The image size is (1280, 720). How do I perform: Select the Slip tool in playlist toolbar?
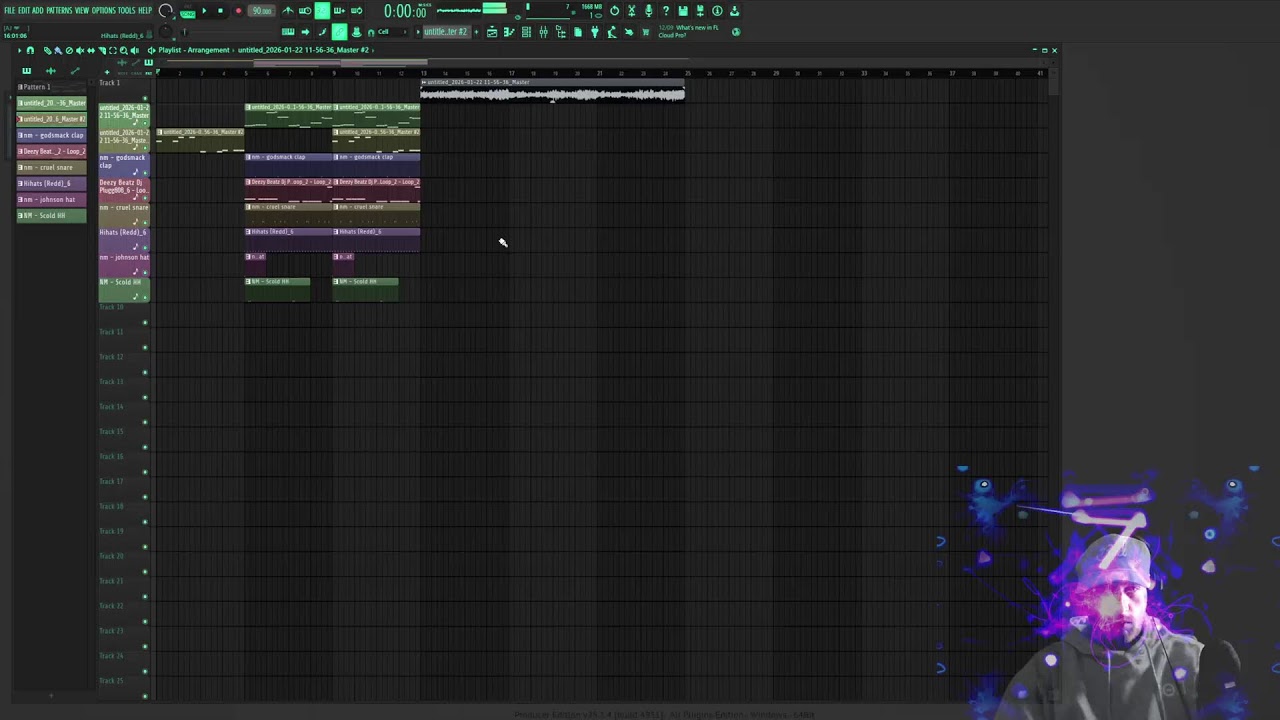point(91,50)
